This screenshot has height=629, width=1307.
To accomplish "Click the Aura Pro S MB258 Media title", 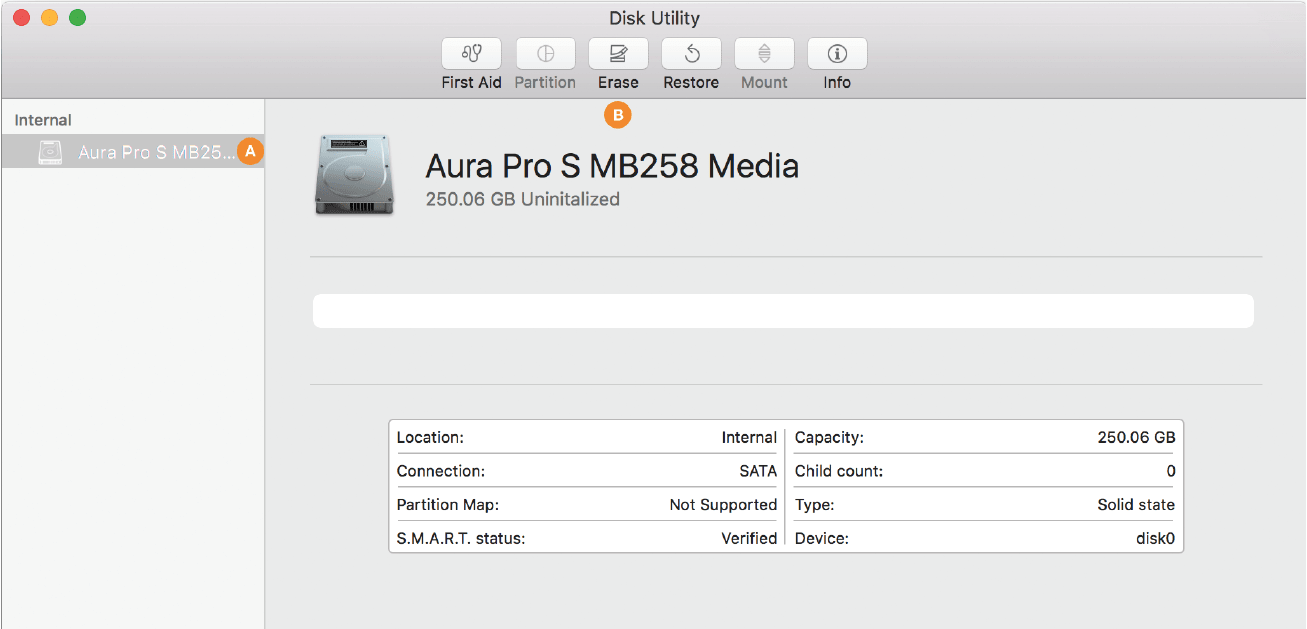I will [x=612, y=165].
